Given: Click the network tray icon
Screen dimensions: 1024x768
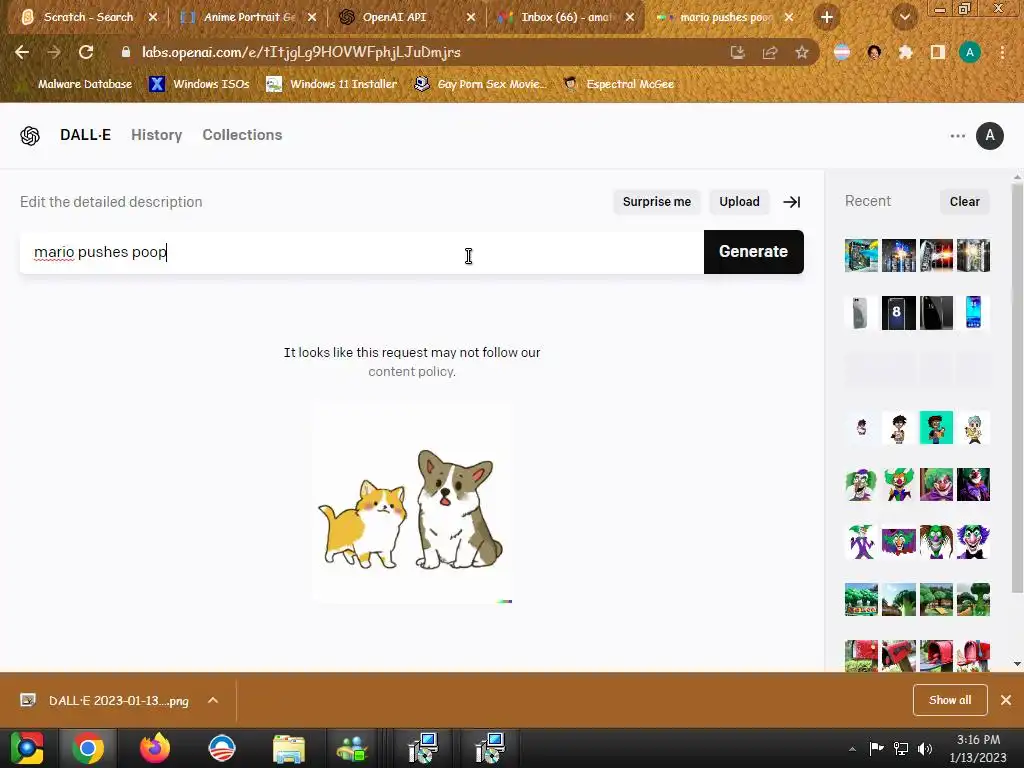Looking at the screenshot, I should [901, 748].
